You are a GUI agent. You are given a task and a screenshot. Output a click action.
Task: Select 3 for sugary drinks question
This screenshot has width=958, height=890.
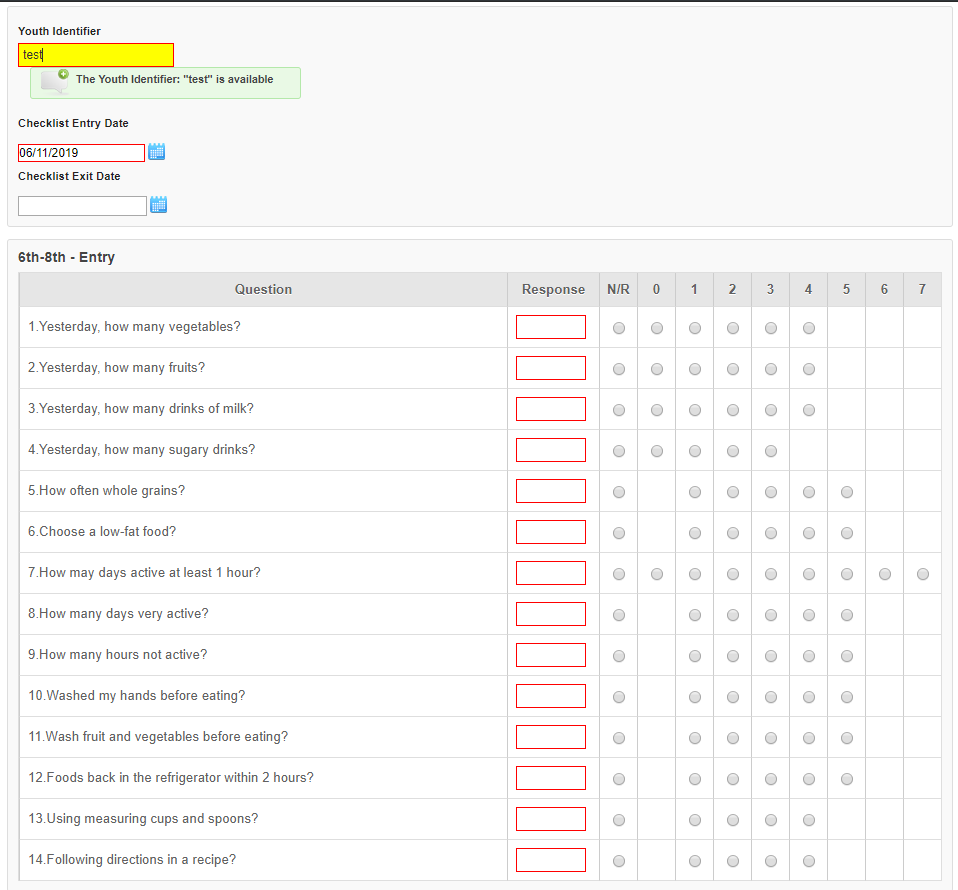[x=771, y=451]
